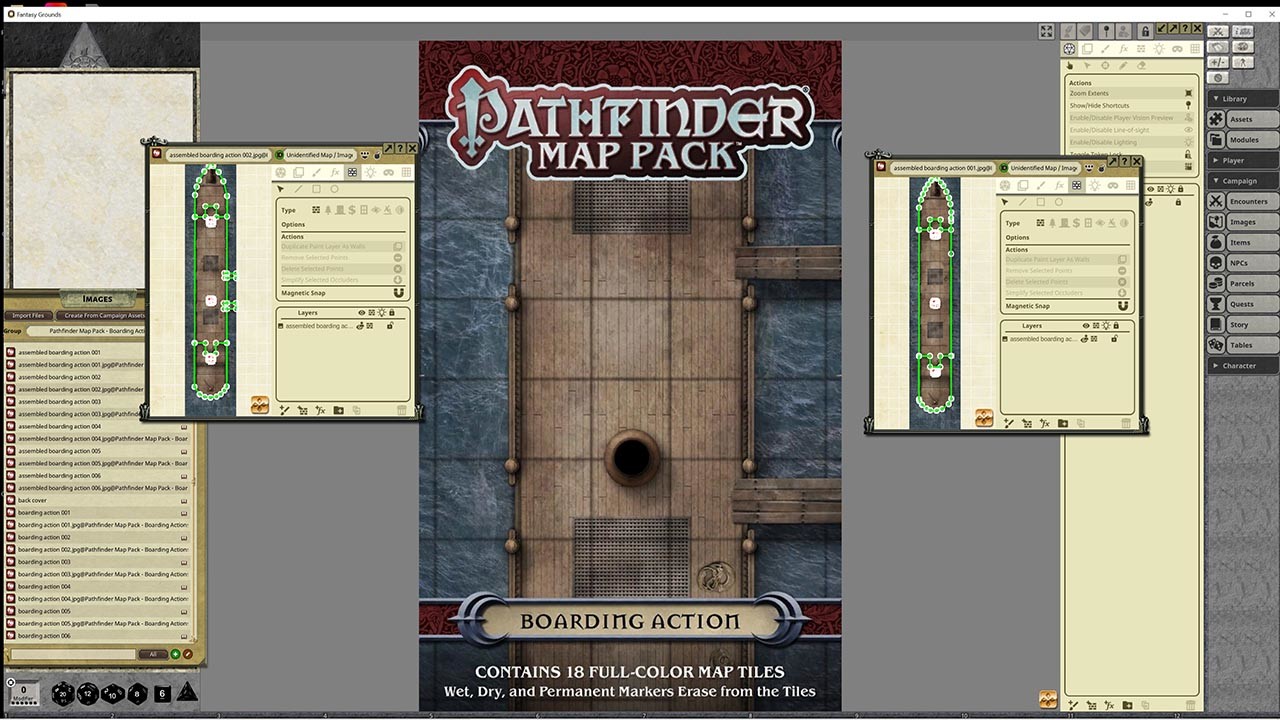The image size is (1280, 720).
Task: Roll the d20 die in the dice tray
Action: tap(62, 692)
